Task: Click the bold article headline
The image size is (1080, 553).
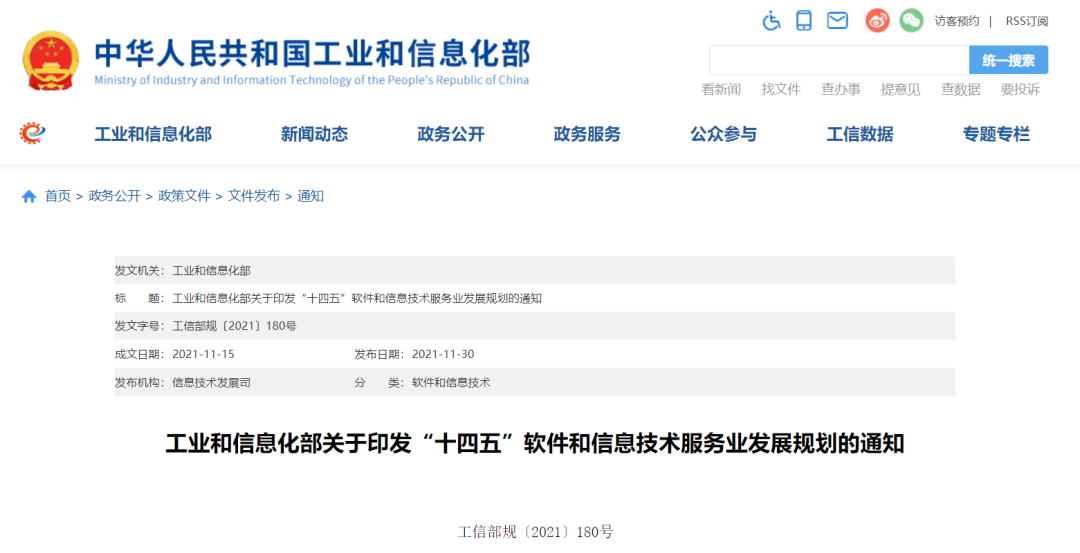Action: pos(534,444)
